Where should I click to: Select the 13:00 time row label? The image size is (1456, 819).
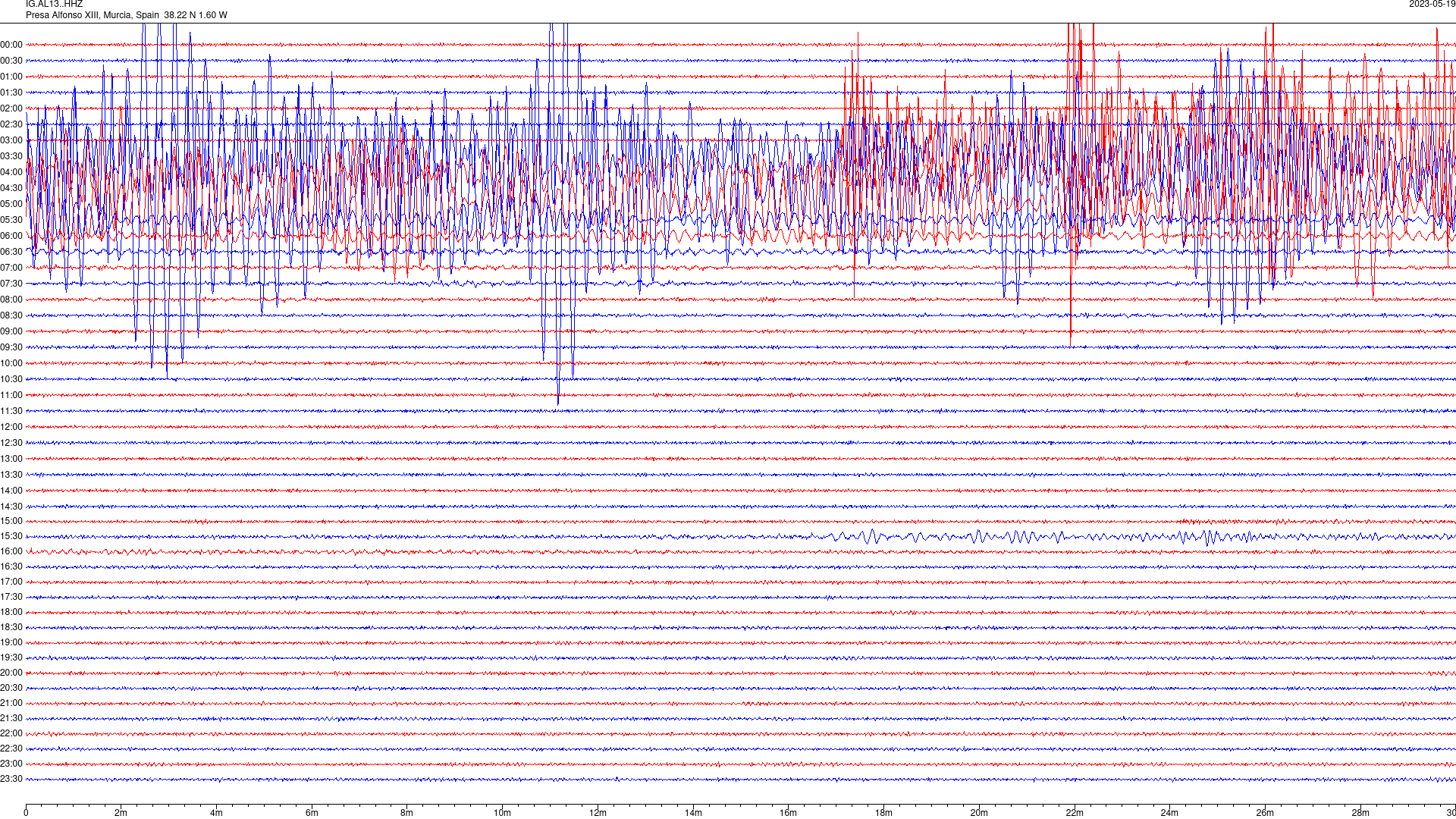click(11, 459)
